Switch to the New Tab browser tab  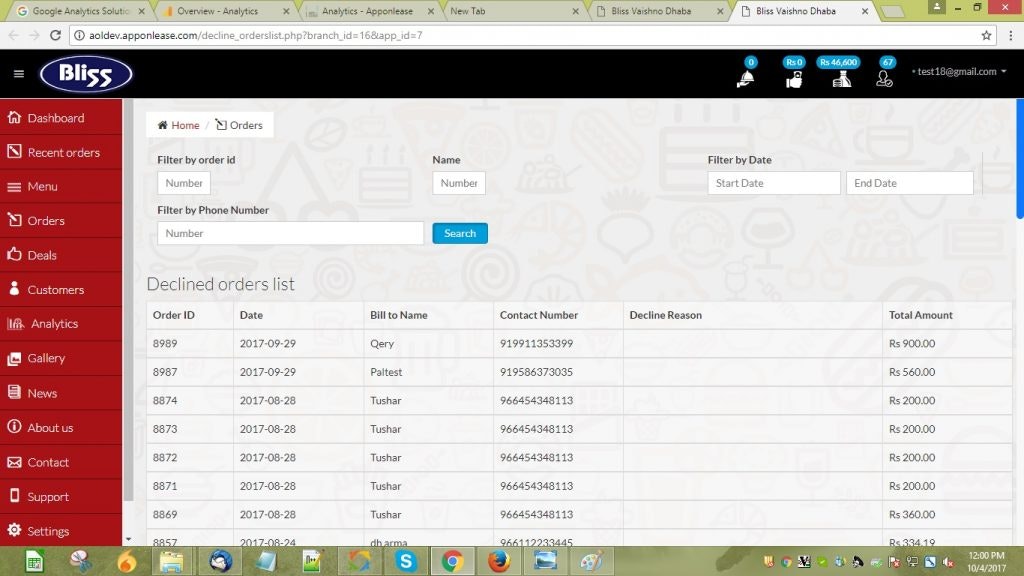click(513, 11)
